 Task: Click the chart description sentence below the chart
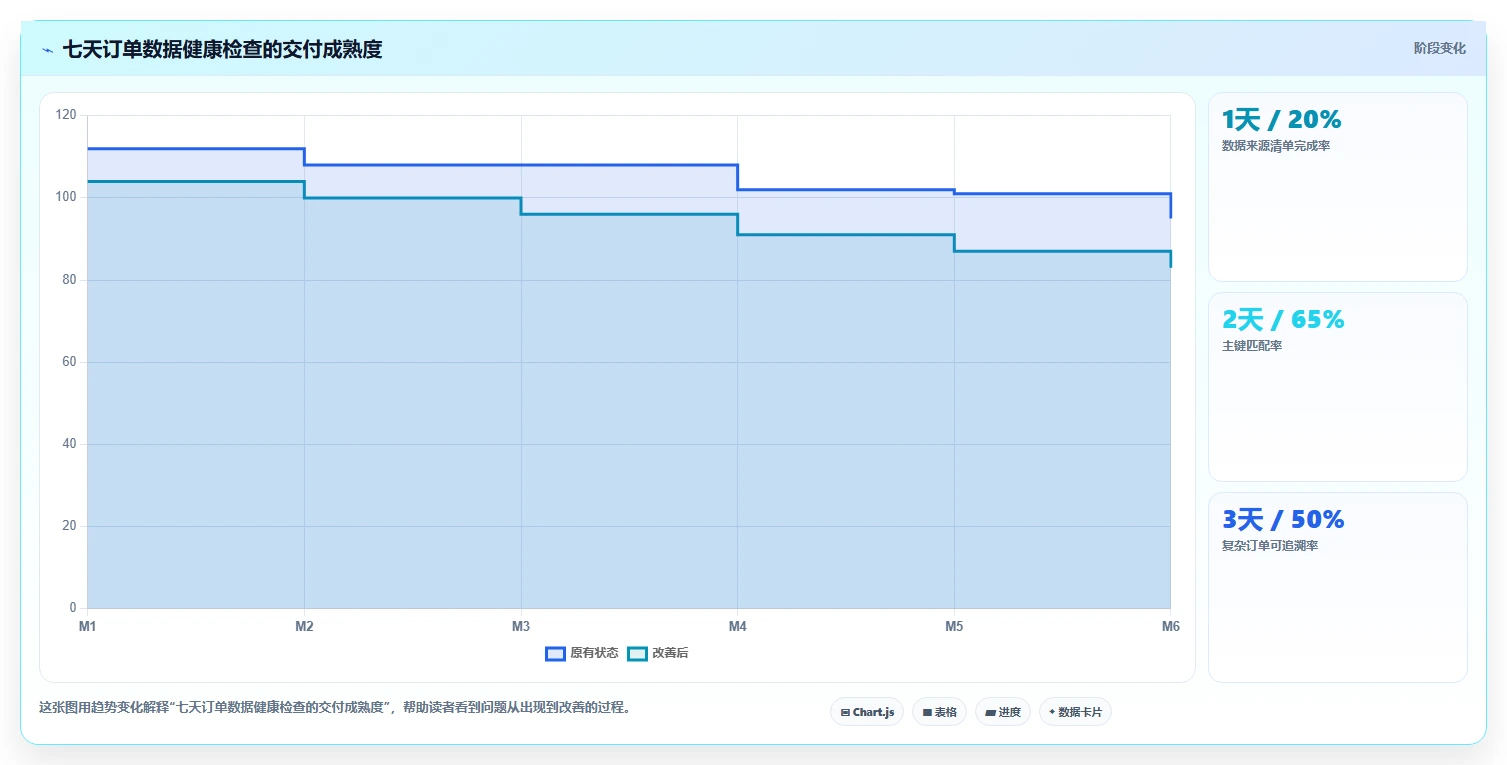tap(335, 707)
